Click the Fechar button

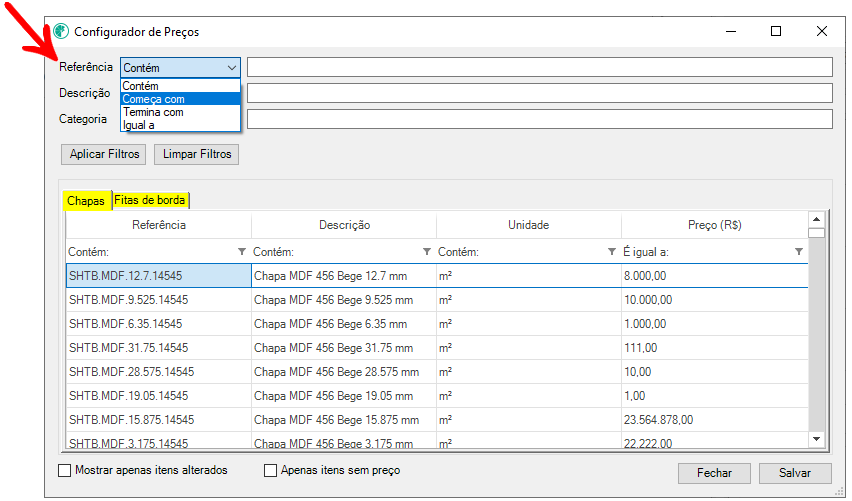click(714, 473)
